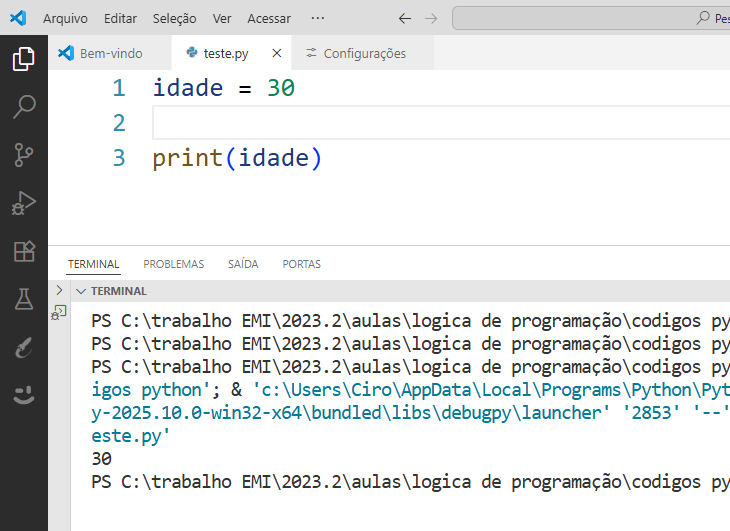Switch to the PROBLEMAS panel tab

coord(173,264)
